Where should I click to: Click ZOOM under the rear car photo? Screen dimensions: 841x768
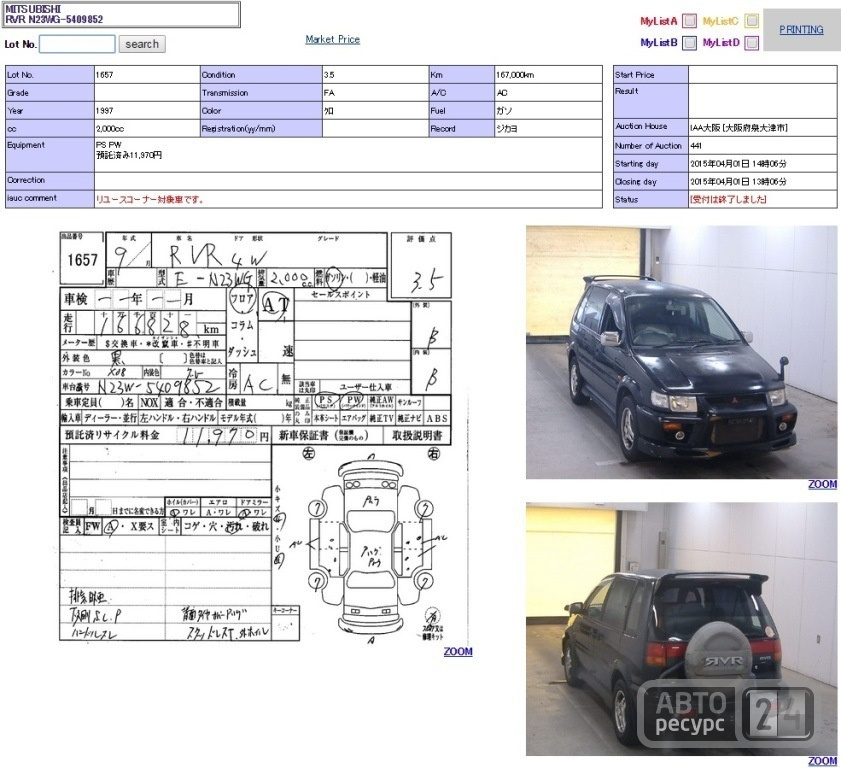click(x=822, y=760)
